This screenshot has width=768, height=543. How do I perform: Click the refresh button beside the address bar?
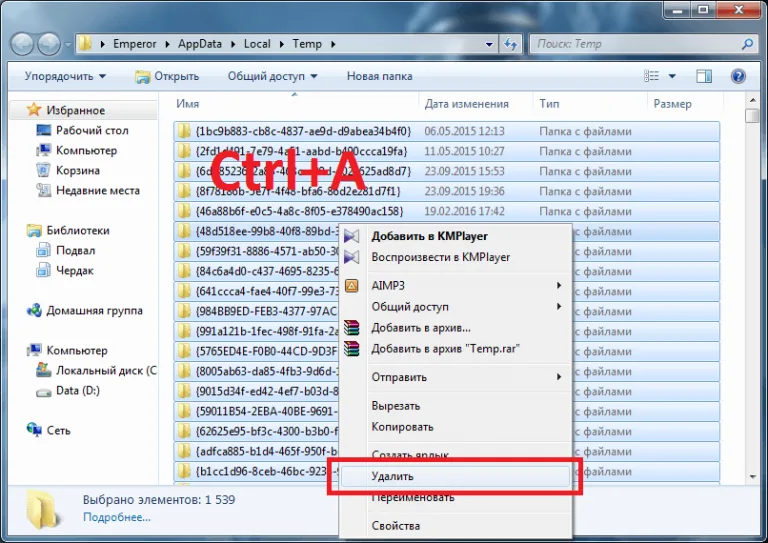(x=510, y=44)
